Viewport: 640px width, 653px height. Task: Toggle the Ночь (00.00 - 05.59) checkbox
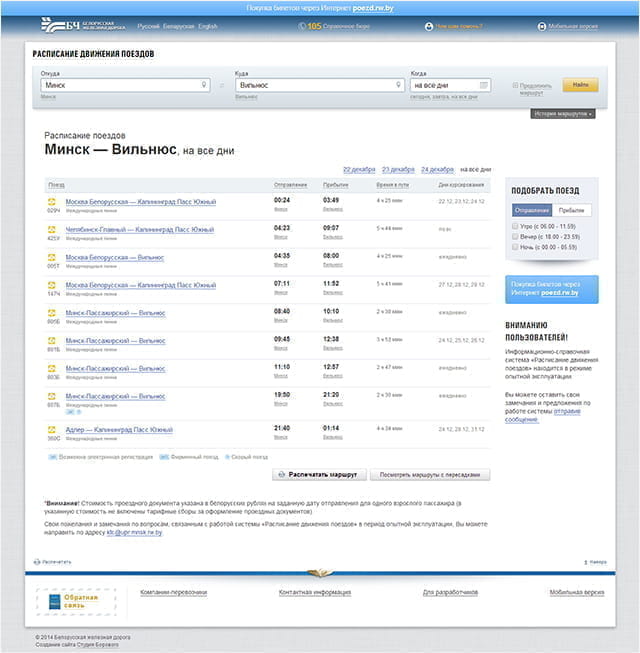coord(514,247)
